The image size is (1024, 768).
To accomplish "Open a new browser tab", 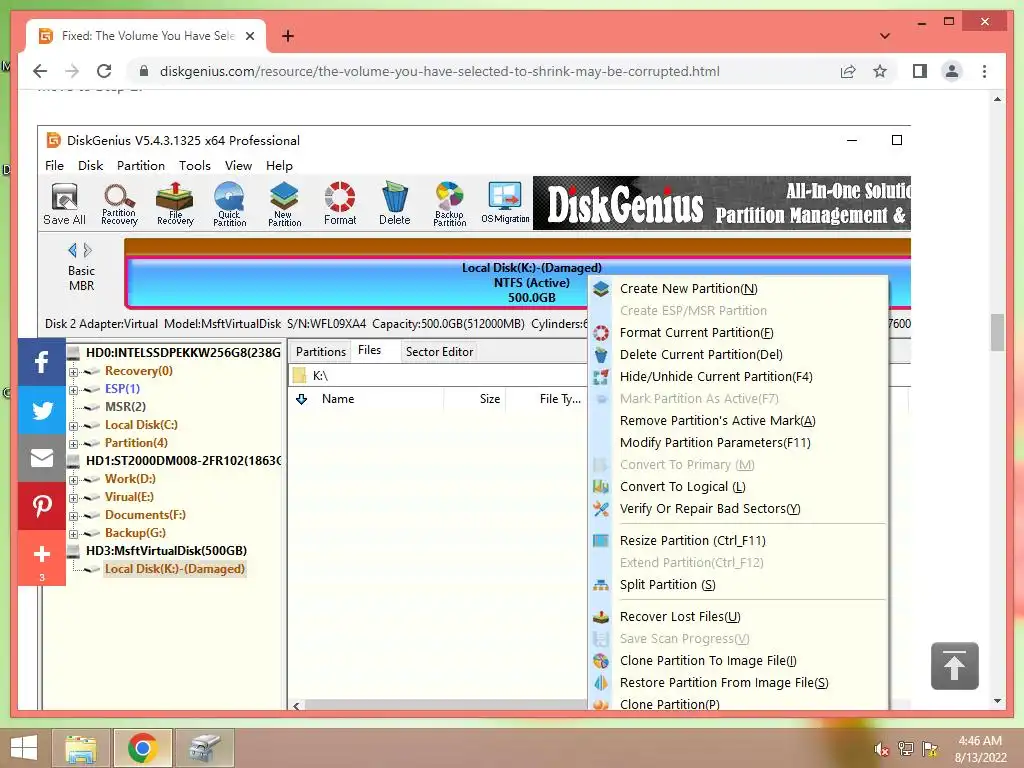I will [x=287, y=36].
